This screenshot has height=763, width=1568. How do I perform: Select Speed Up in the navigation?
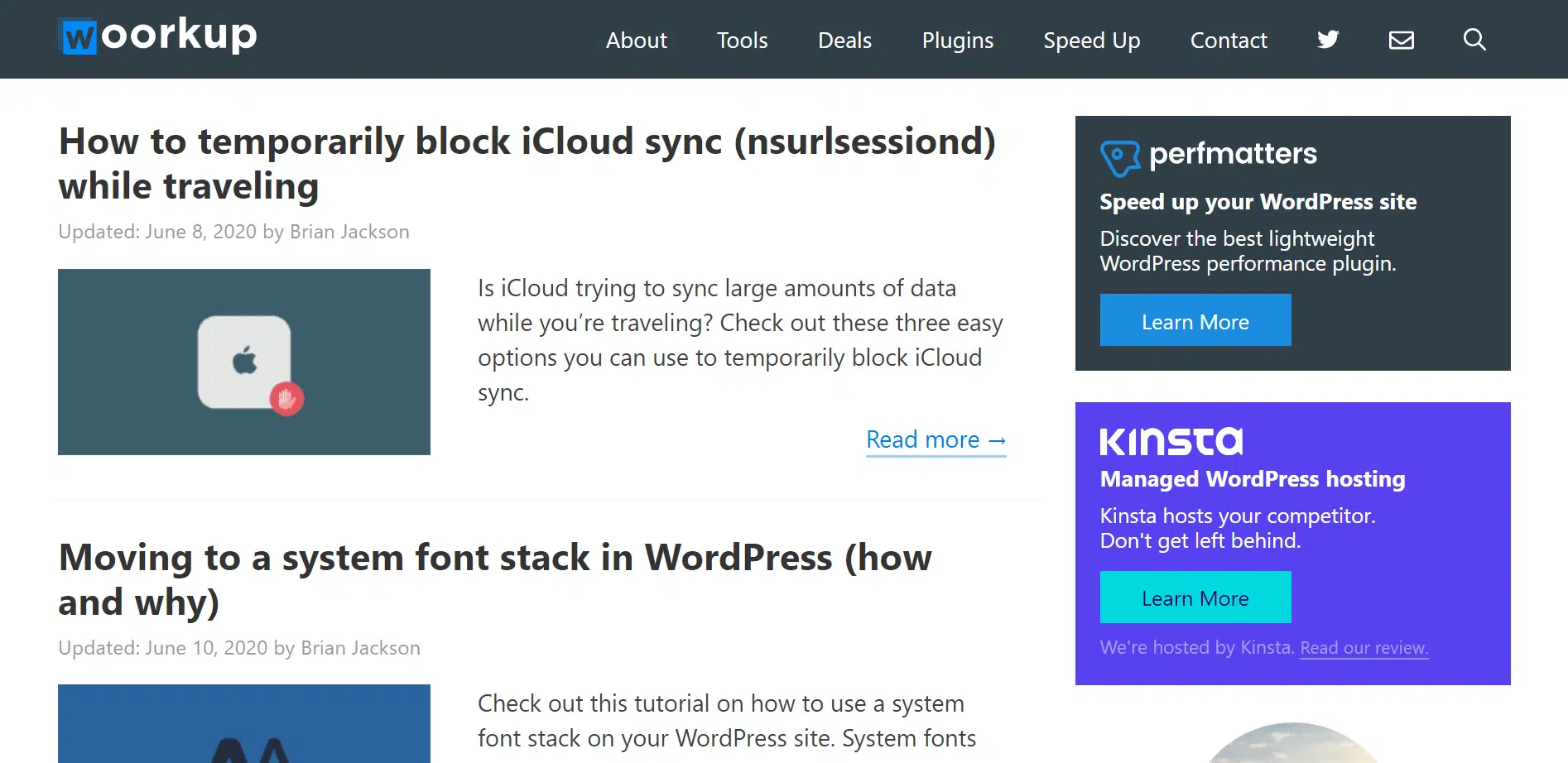point(1091,41)
